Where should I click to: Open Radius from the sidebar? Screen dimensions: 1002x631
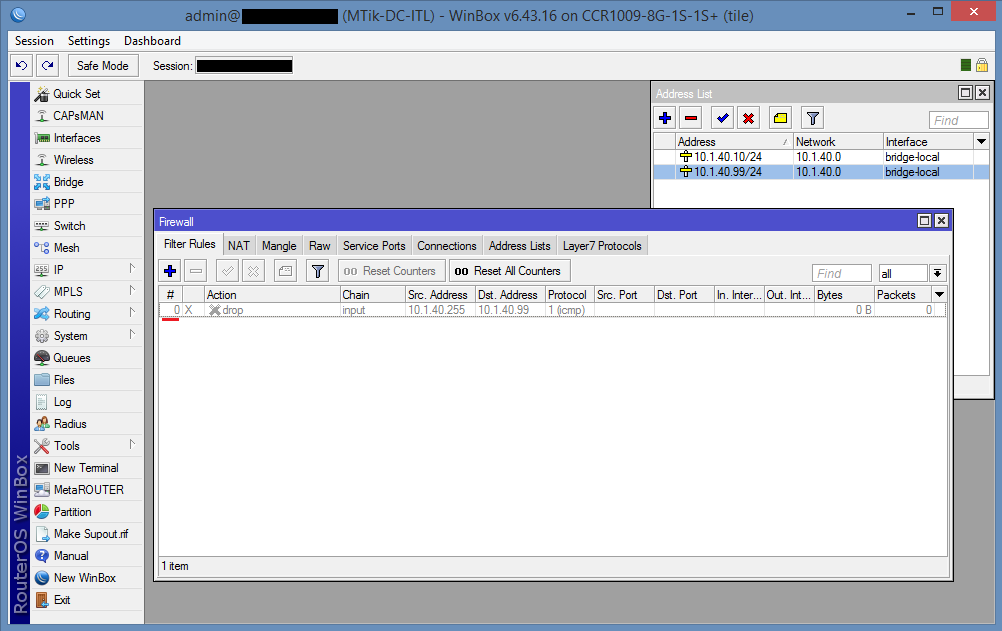pos(87,424)
